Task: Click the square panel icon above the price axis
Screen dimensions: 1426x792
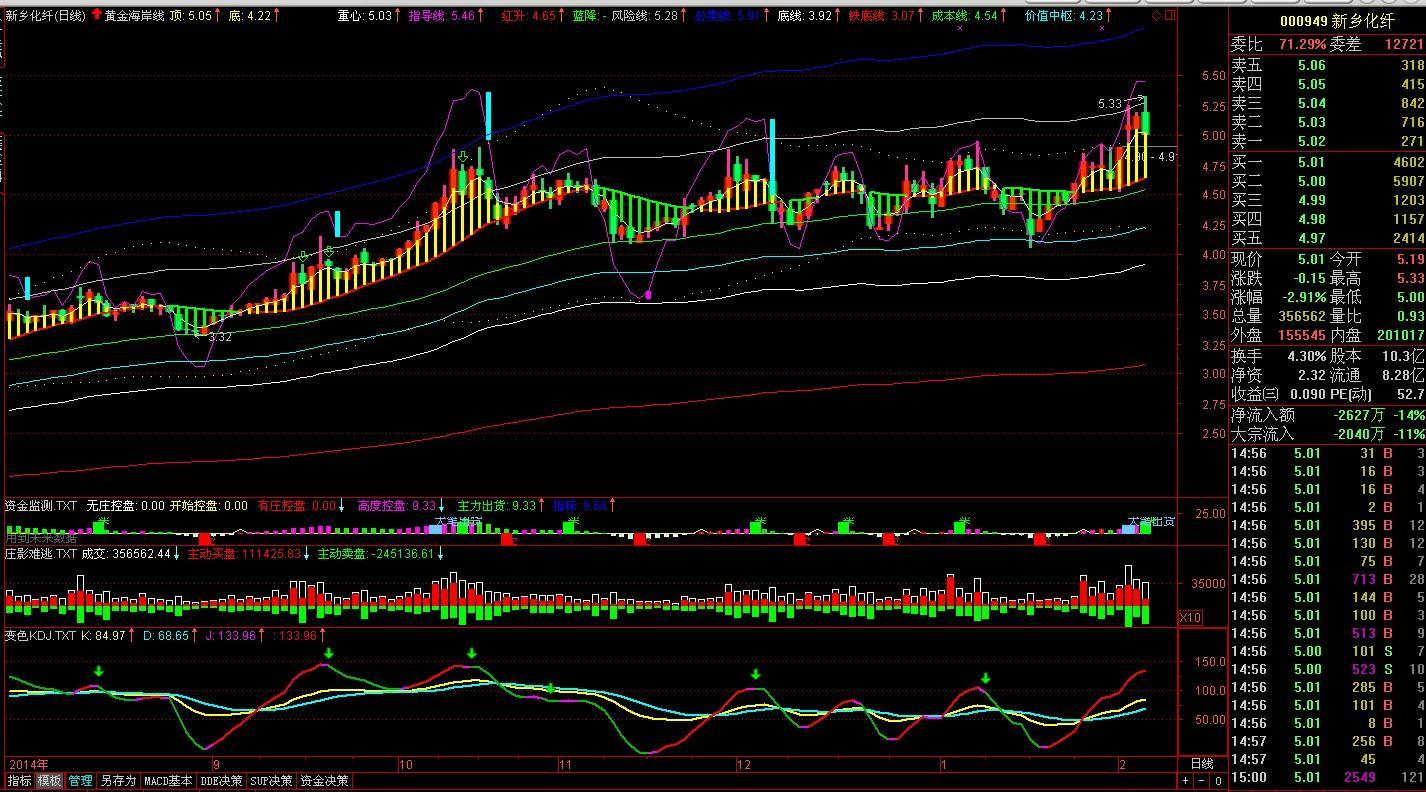Action: (x=1170, y=16)
